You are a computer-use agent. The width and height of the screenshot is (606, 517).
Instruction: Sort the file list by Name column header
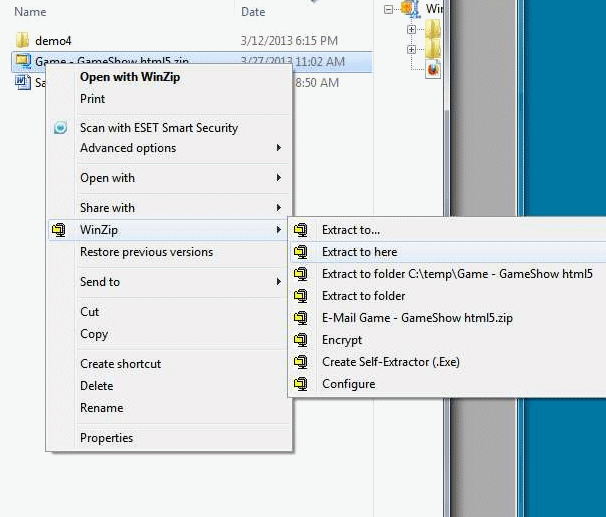[30, 12]
